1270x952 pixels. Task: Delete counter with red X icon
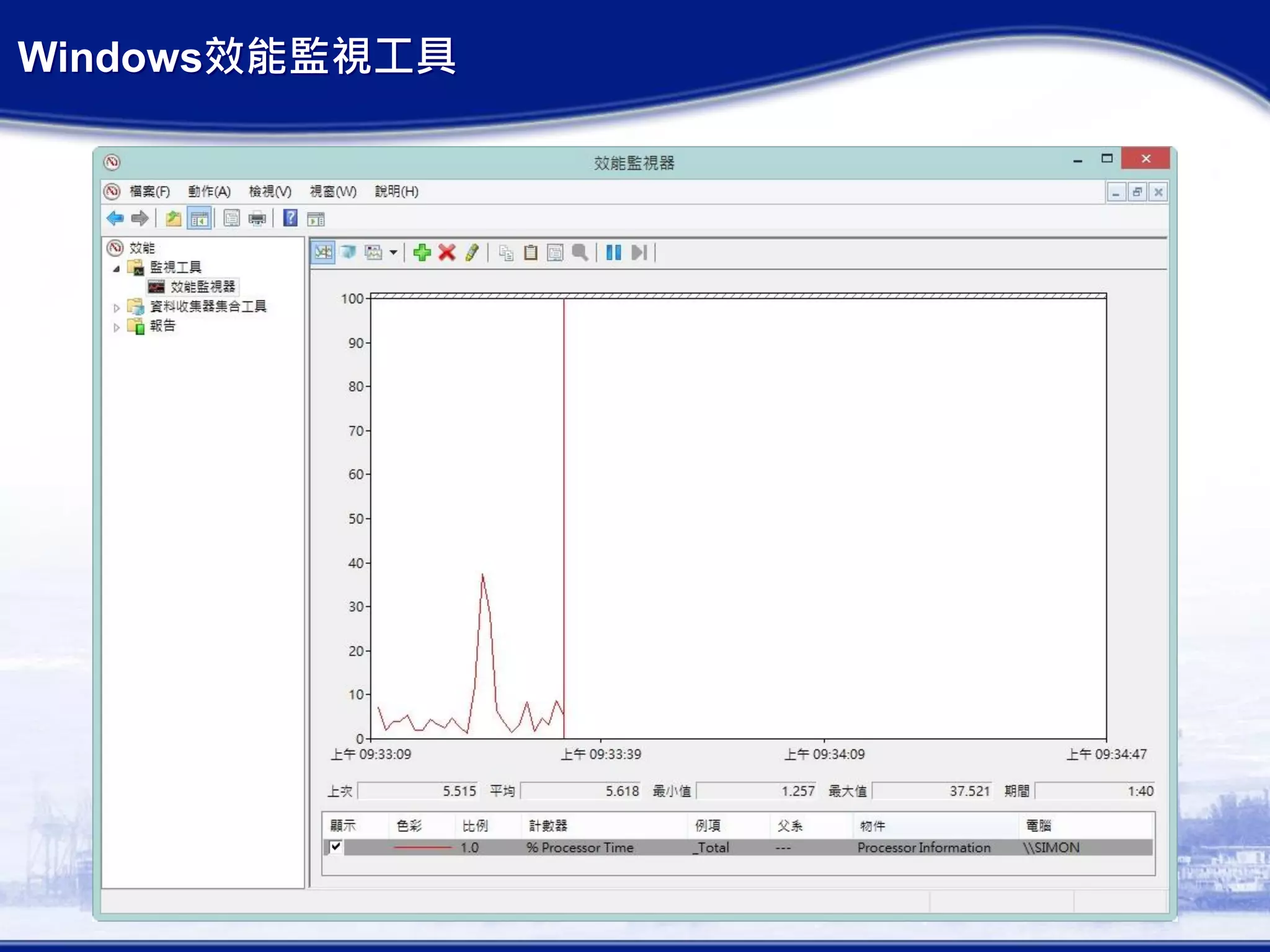(x=446, y=252)
